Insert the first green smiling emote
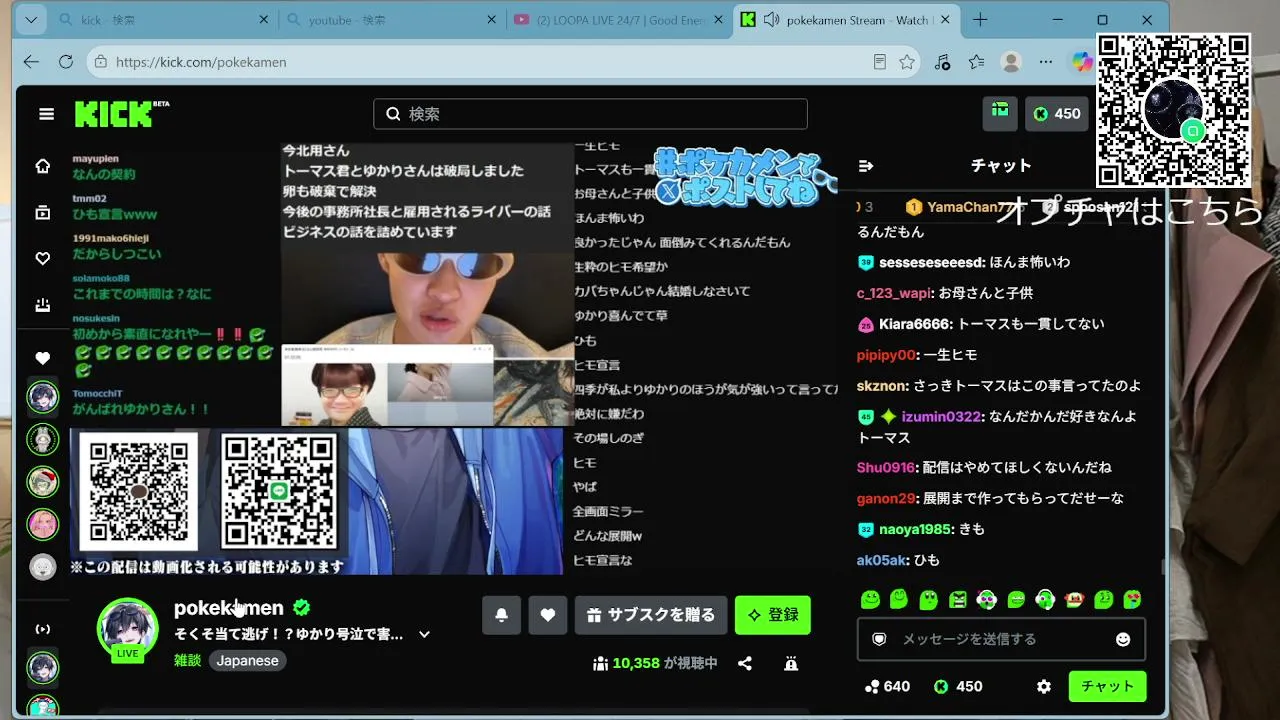The height and width of the screenshot is (720, 1280). point(870,600)
